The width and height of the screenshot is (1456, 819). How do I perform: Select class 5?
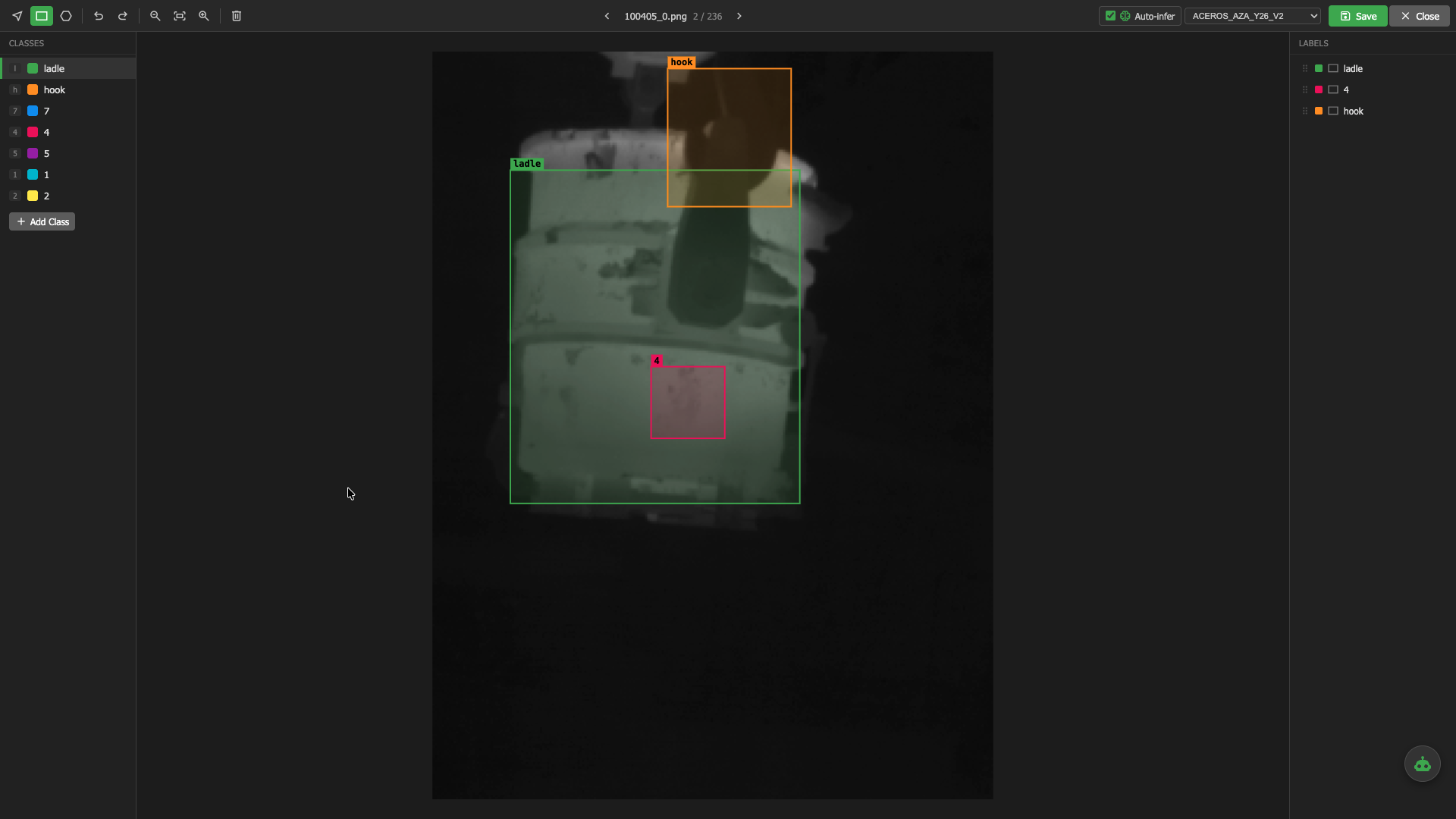click(68, 153)
